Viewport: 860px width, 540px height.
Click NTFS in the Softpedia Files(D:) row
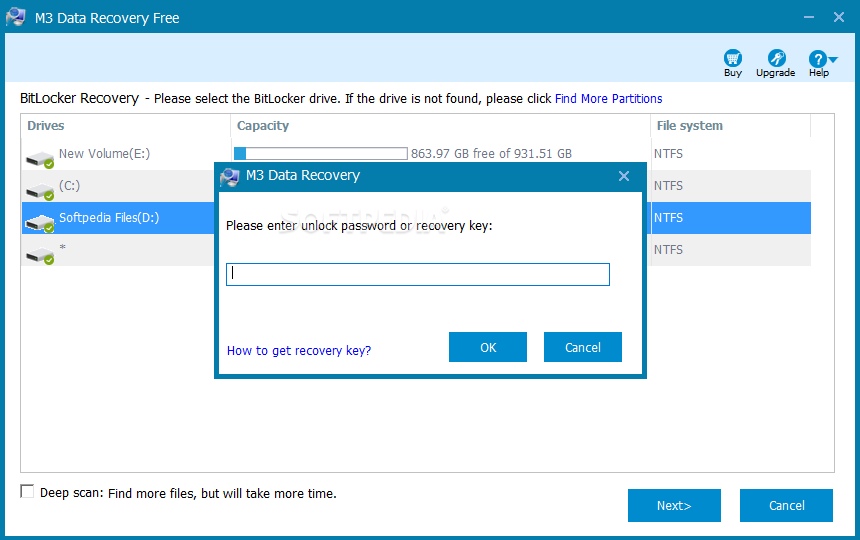tap(668, 218)
